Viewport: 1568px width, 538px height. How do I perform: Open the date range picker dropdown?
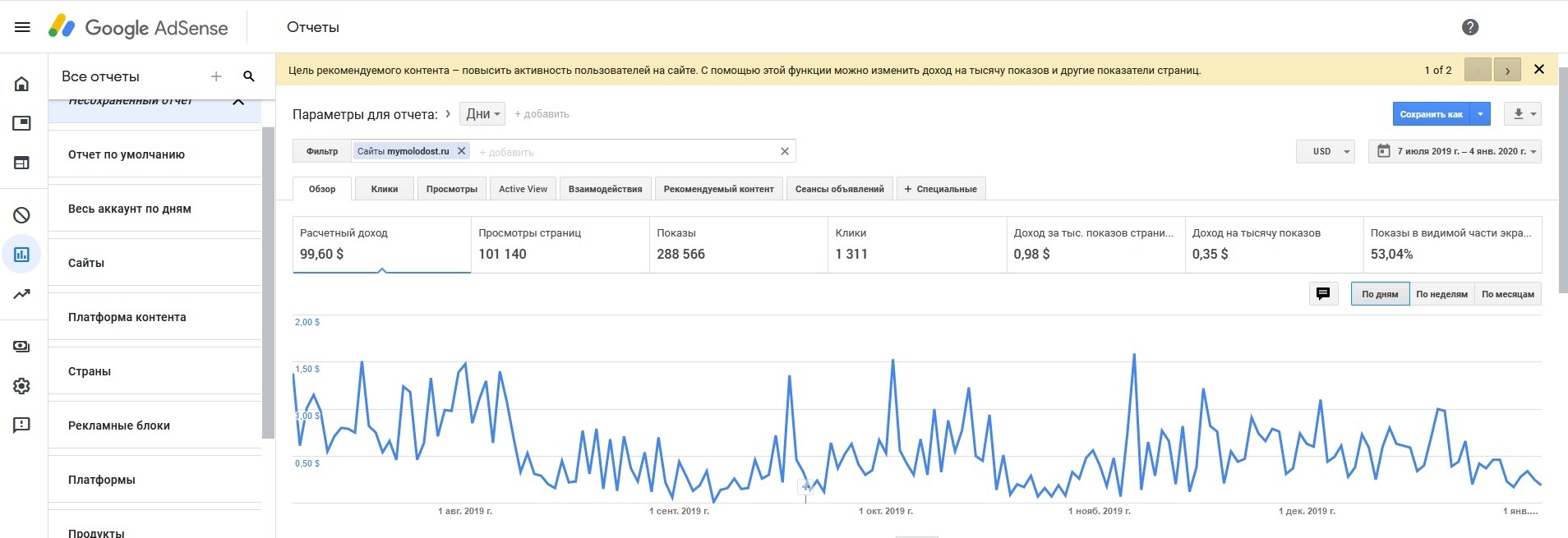(x=1455, y=151)
